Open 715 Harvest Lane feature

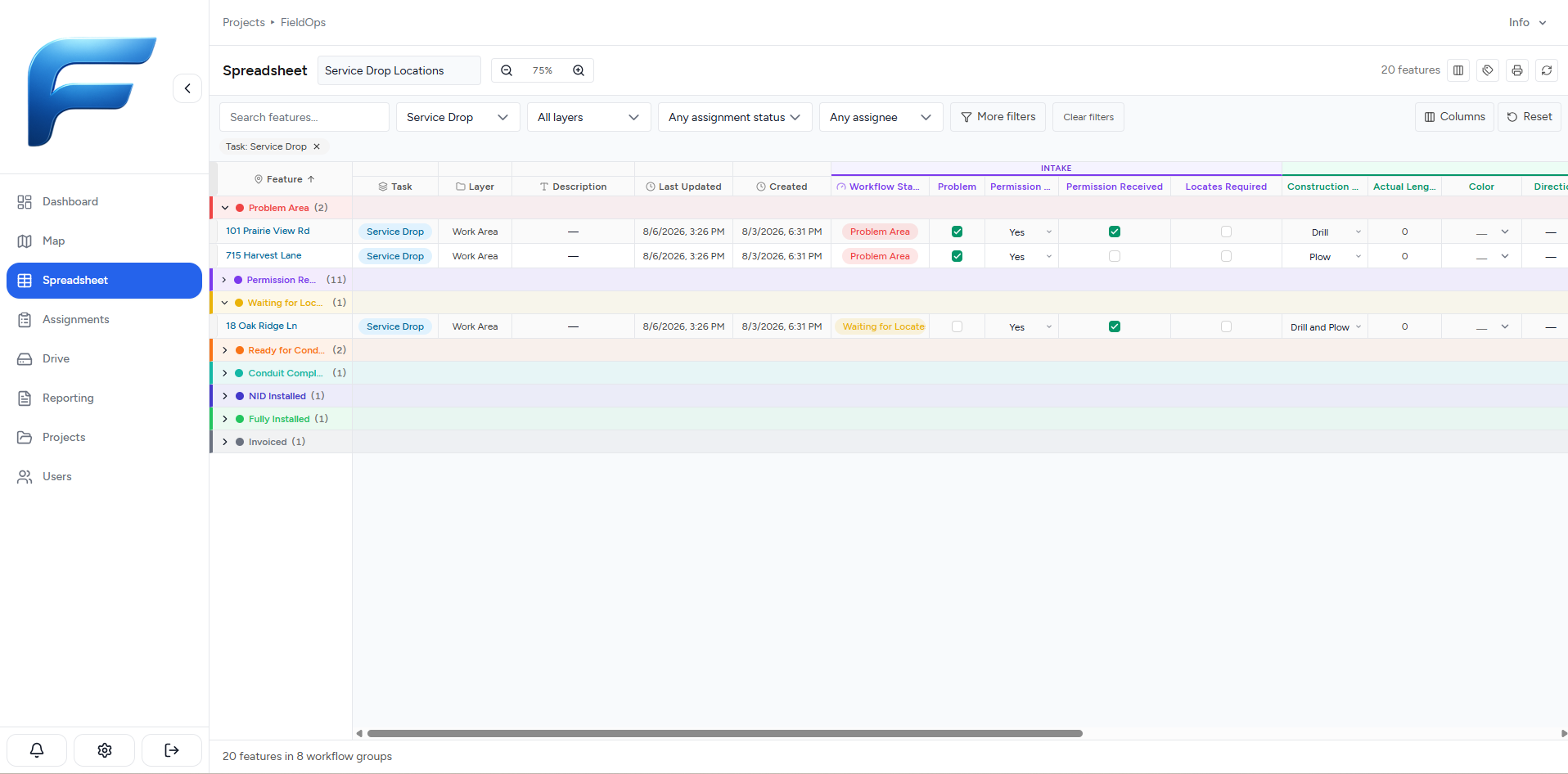tap(264, 255)
